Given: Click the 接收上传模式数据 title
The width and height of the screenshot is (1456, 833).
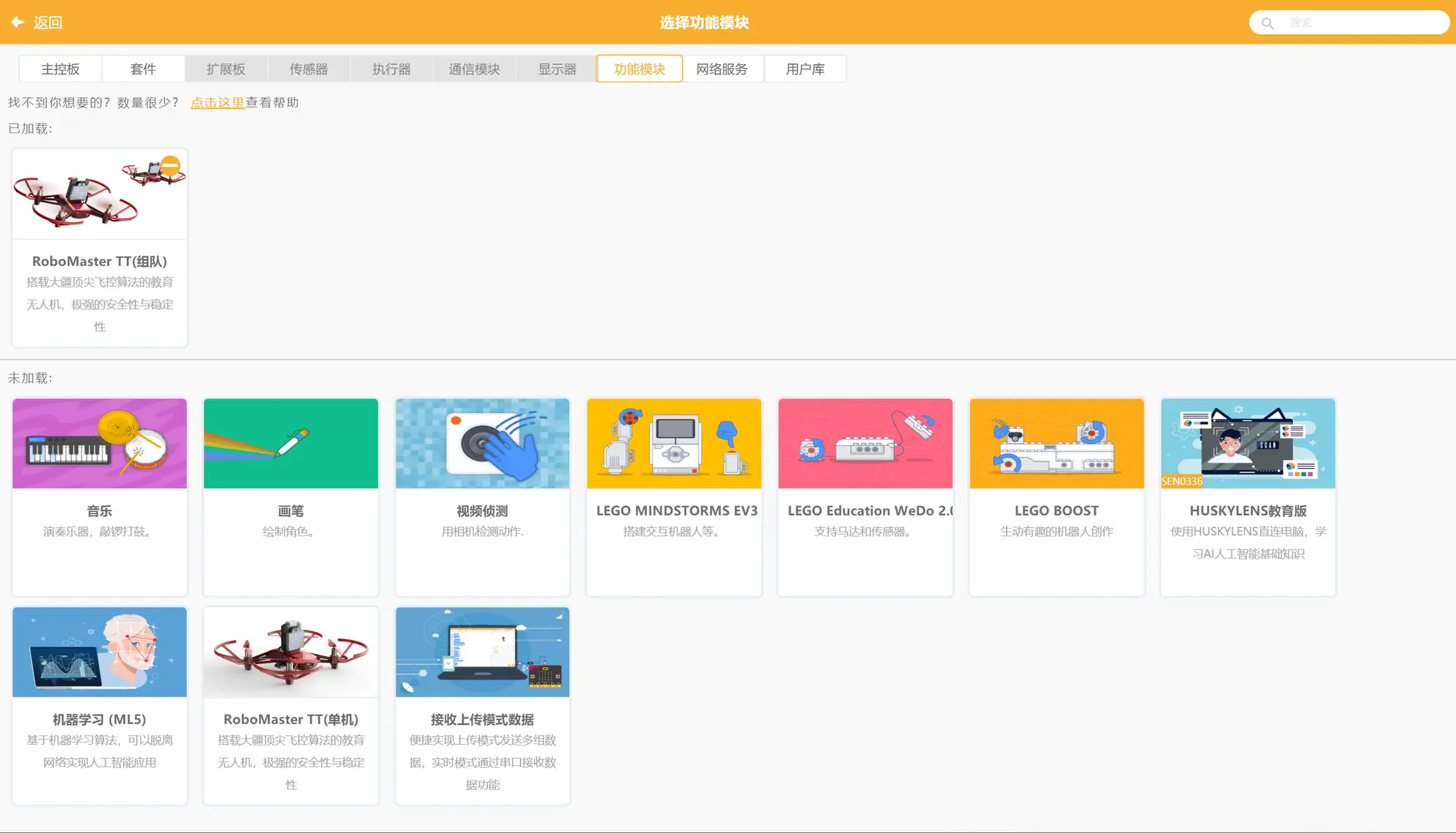Looking at the screenshot, I should pyautogui.click(x=483, y=720).
